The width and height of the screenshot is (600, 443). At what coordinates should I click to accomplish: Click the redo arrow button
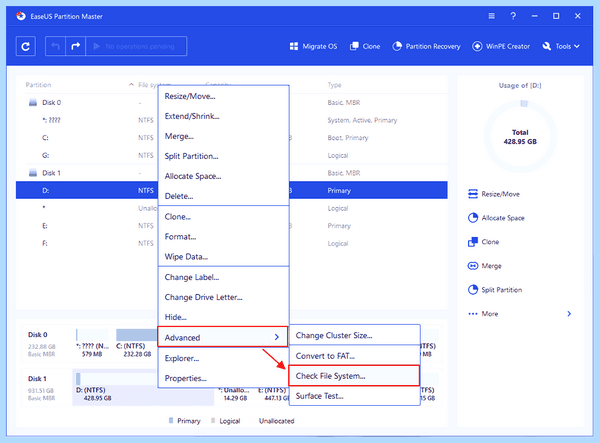coord(75,46)
